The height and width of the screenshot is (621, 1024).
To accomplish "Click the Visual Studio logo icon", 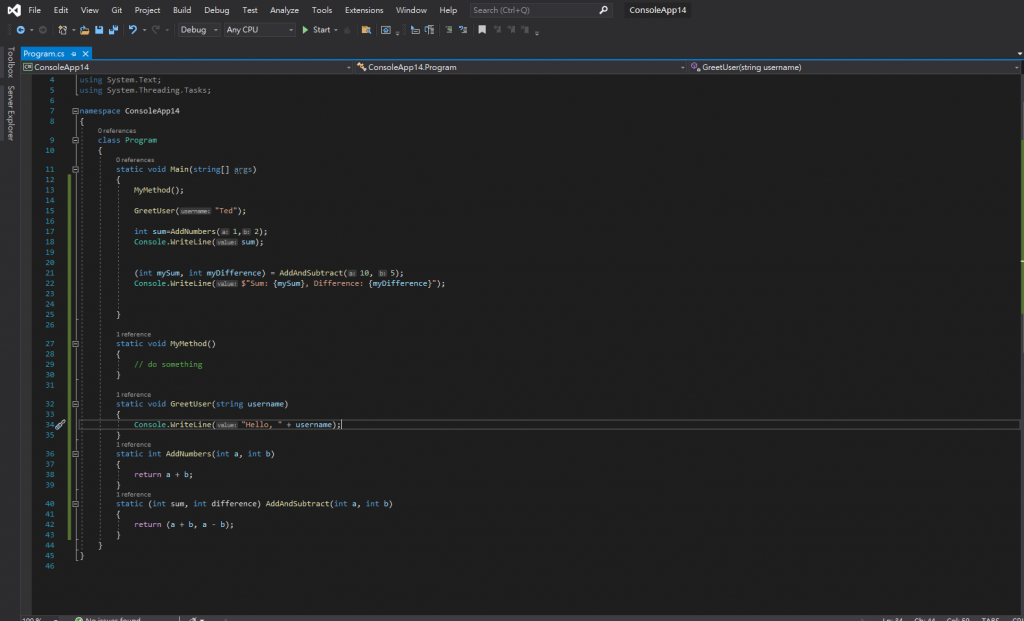I will point(14,10).
